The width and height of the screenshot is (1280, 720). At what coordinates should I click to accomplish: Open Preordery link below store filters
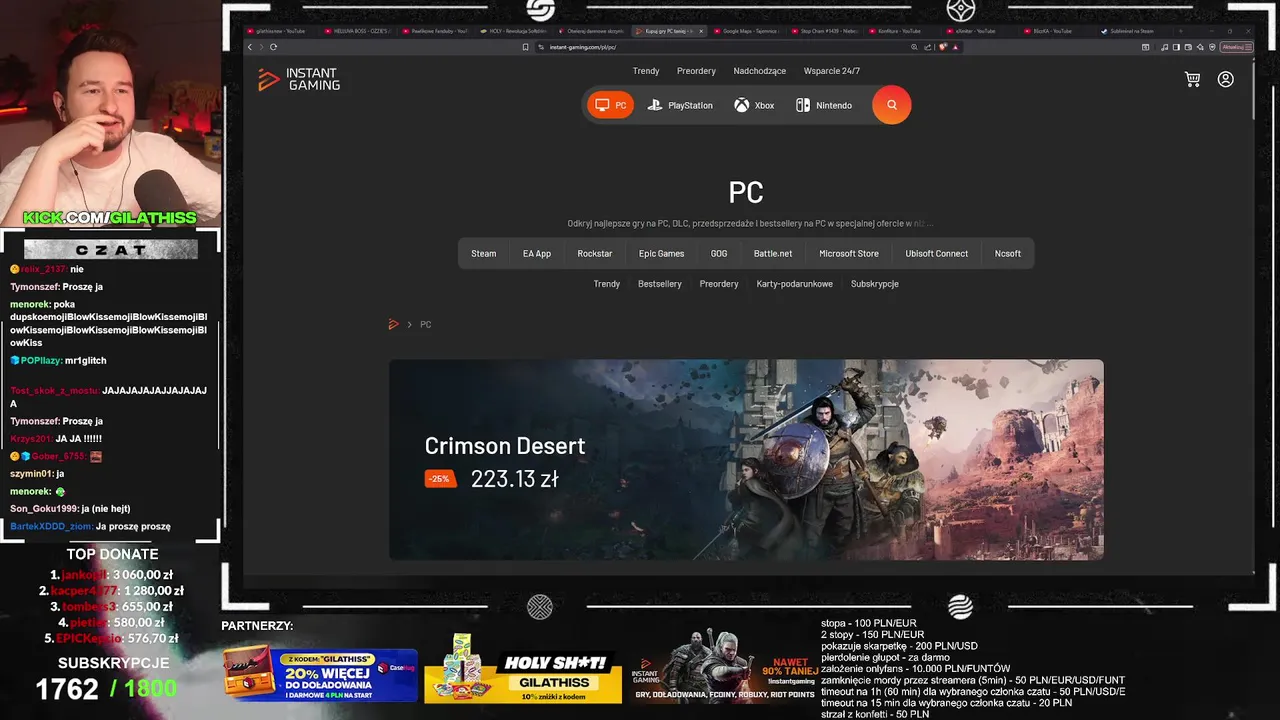[719, 284]
